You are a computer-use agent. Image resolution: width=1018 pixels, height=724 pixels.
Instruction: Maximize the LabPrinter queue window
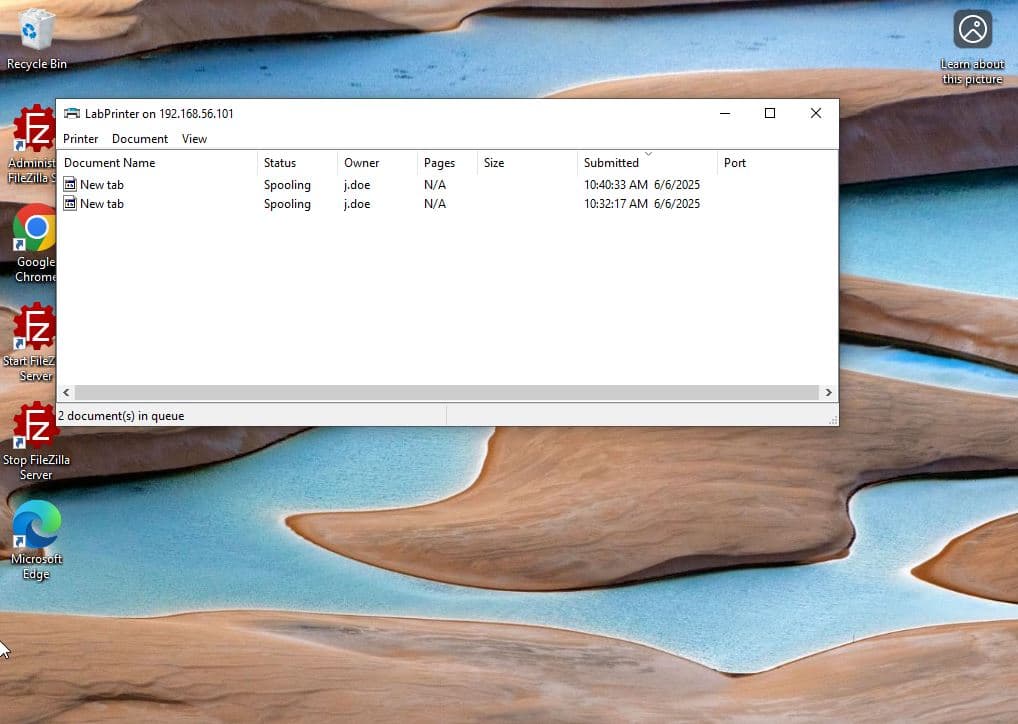(x=770, y=113)
